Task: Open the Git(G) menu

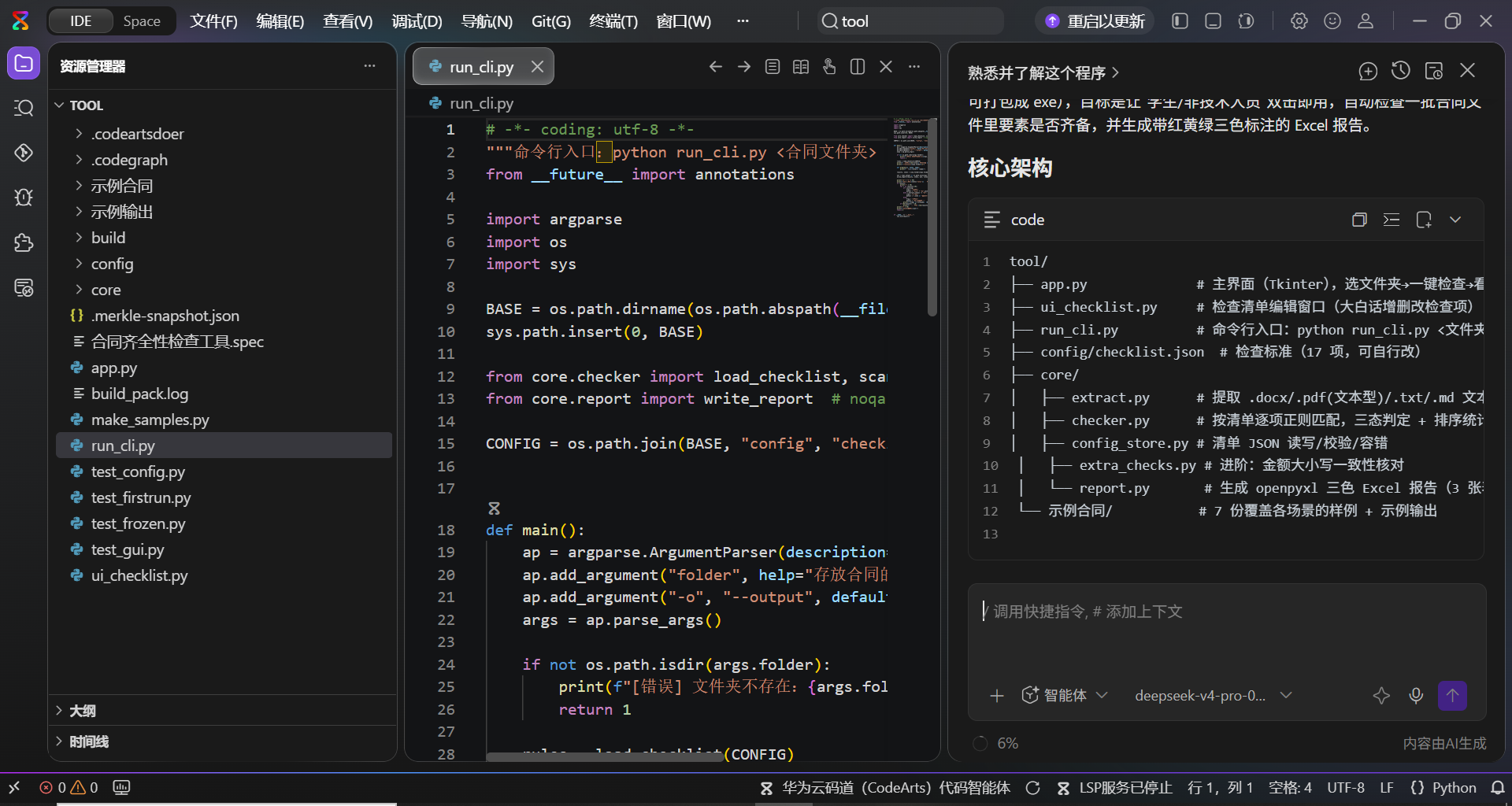Action: (x=550, y=21)
